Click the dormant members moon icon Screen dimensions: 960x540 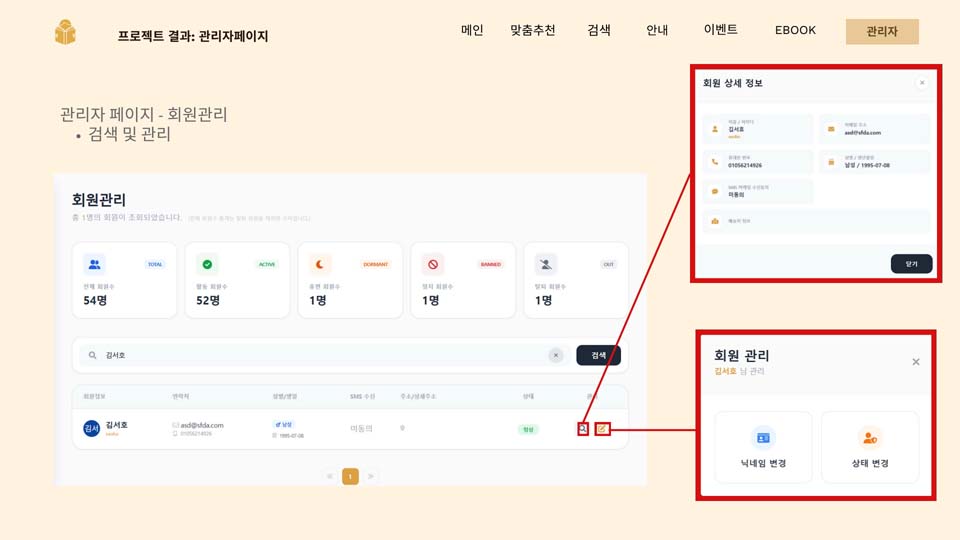320,265
